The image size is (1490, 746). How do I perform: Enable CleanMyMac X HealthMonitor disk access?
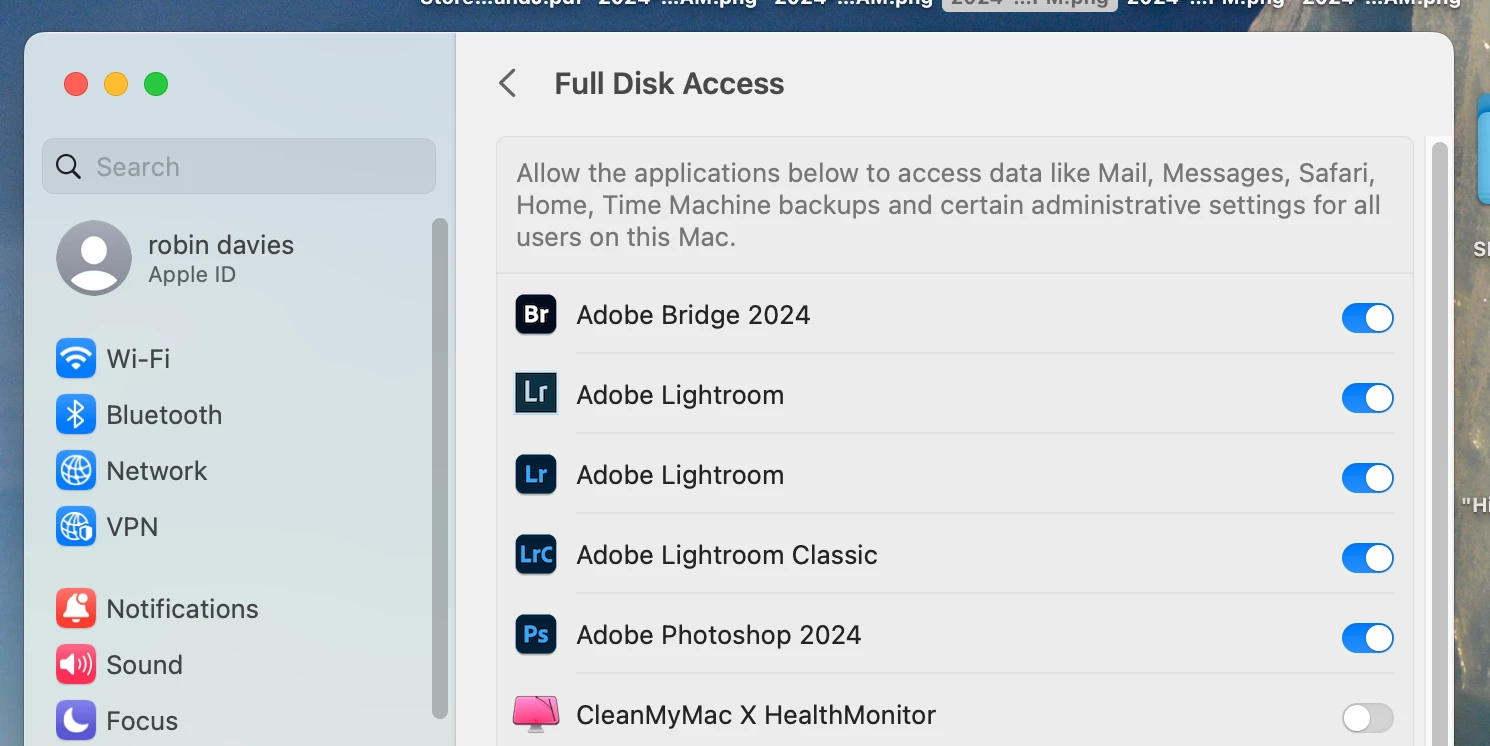pos(1367,718)
